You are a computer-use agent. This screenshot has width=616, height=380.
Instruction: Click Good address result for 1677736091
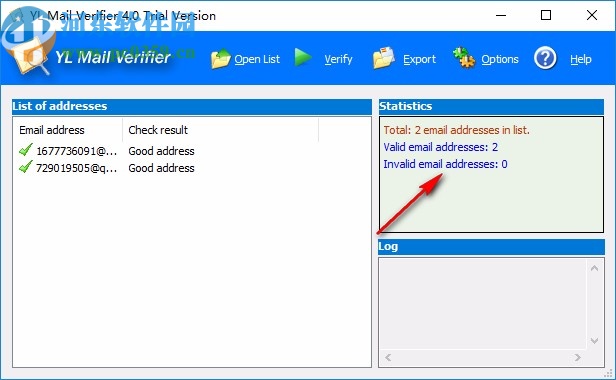[161, 151]
